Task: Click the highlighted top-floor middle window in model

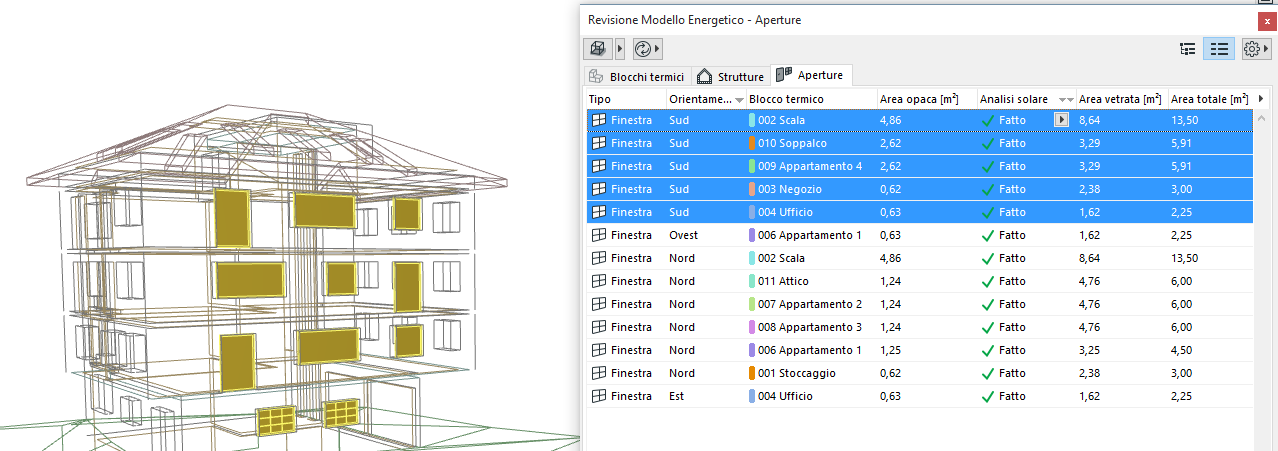Action: click(324, 211)
